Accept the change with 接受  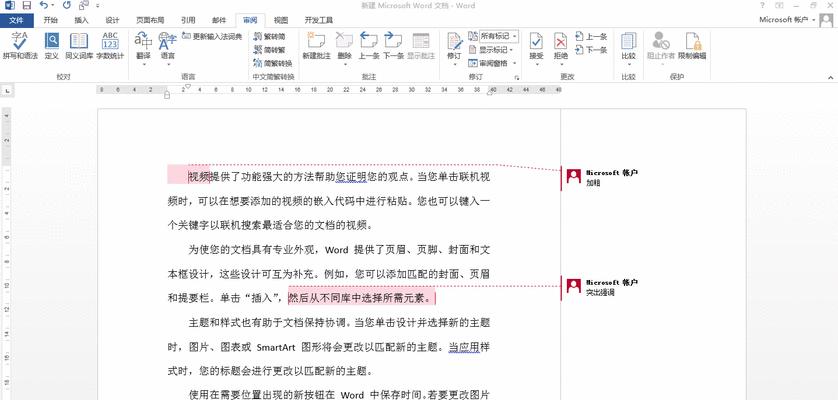[536, 42]
